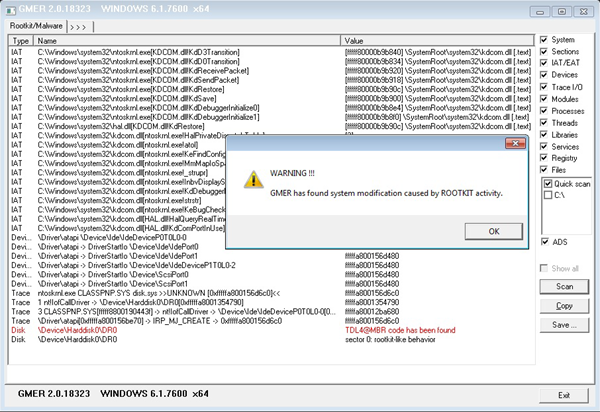The image size is (600, 412).
Task: Select the 'sector 0: rootkit-like behavior' row
Action: (x=271, y=339)
